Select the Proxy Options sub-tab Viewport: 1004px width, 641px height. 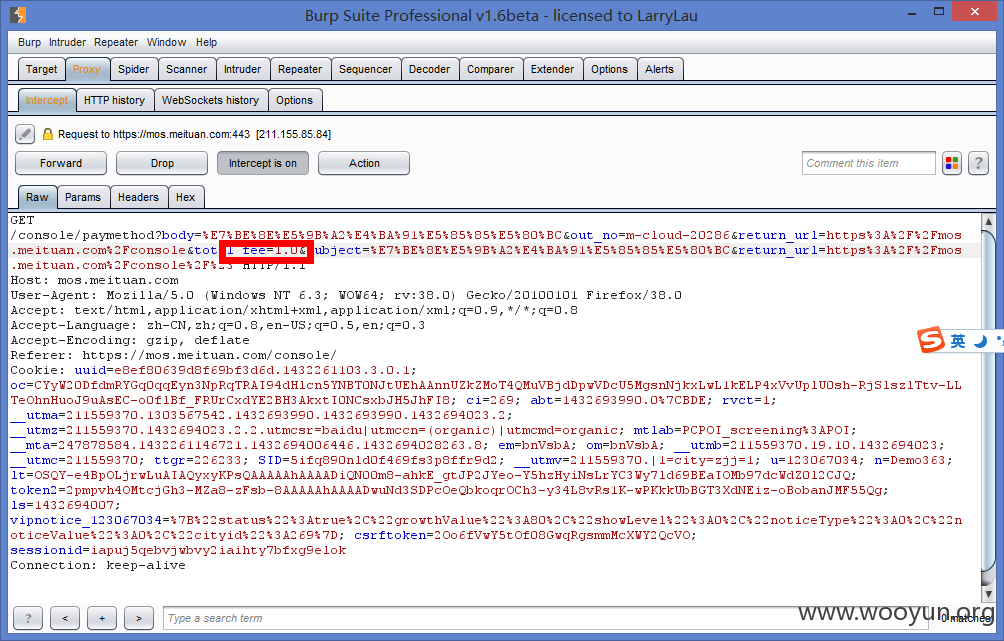pyautogui.click(x=295, y=101)
